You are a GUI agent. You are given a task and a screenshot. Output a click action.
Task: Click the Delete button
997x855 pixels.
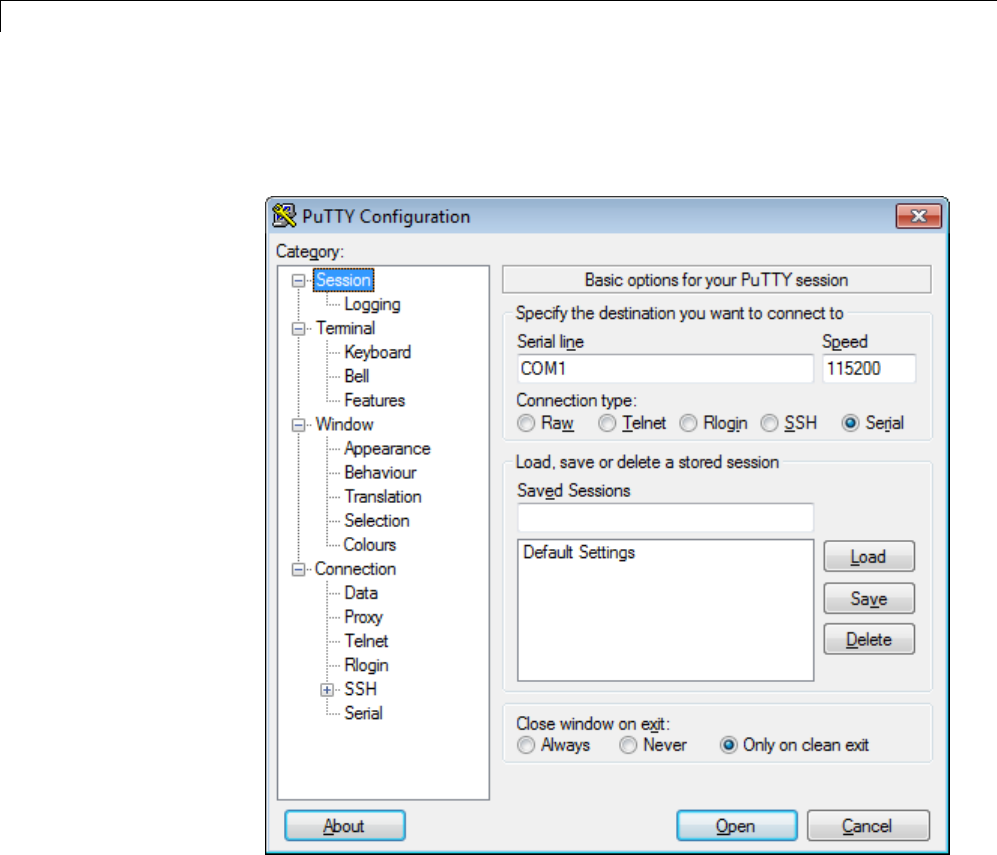(x=869, y=640)
